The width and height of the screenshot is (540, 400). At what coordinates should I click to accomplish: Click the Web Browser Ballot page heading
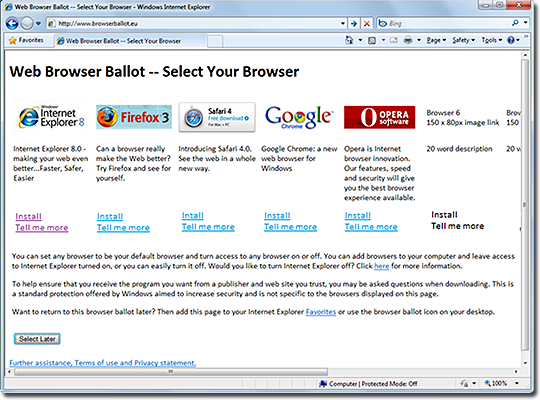[154, 72]
